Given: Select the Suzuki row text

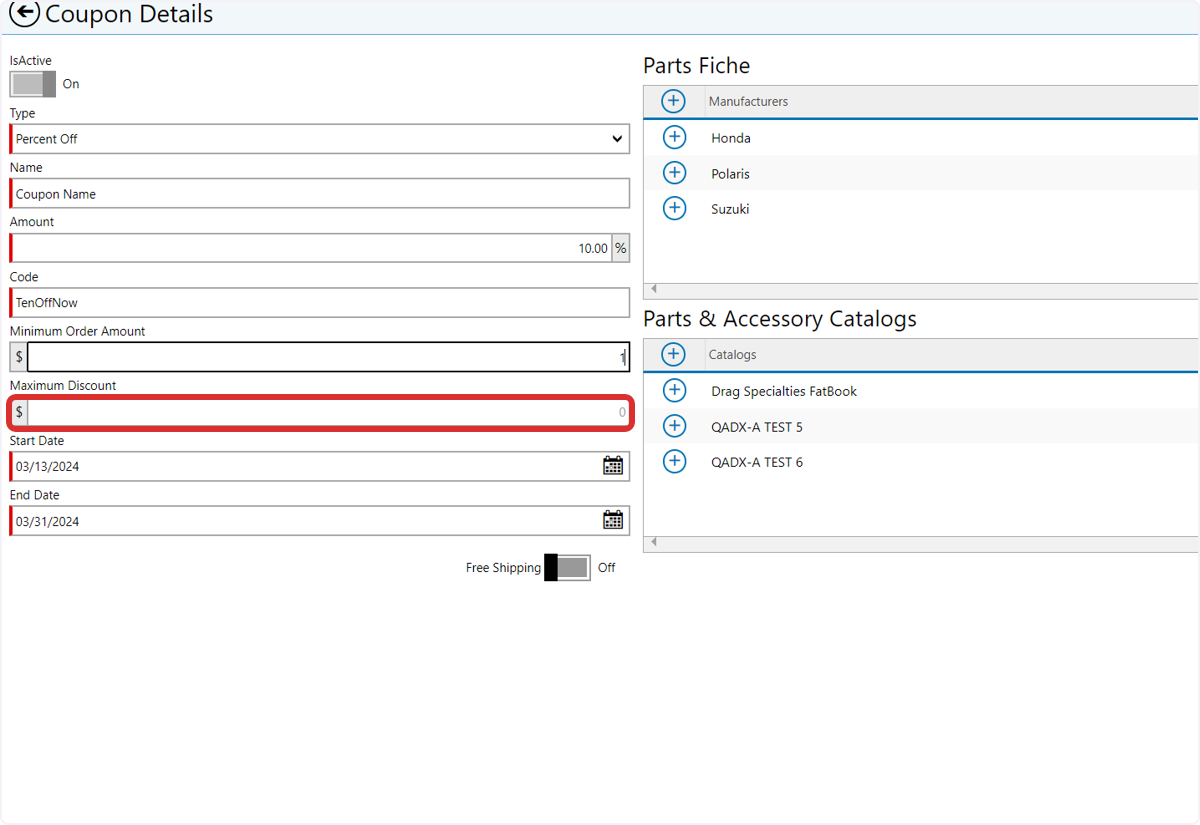Looking at the screenshot, I should (x=730, y=209).
